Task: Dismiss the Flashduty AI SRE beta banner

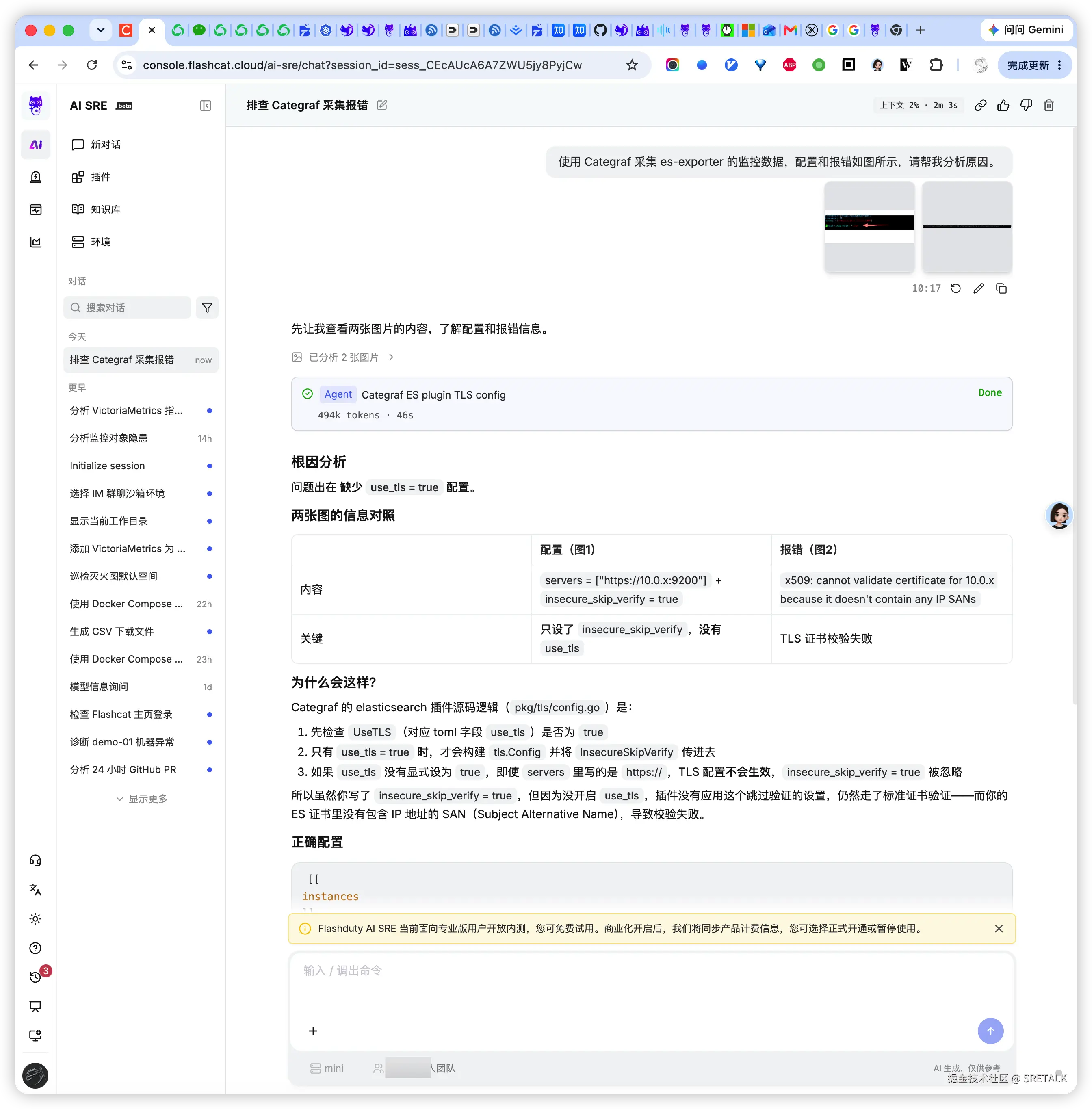Action: (999, 928)
